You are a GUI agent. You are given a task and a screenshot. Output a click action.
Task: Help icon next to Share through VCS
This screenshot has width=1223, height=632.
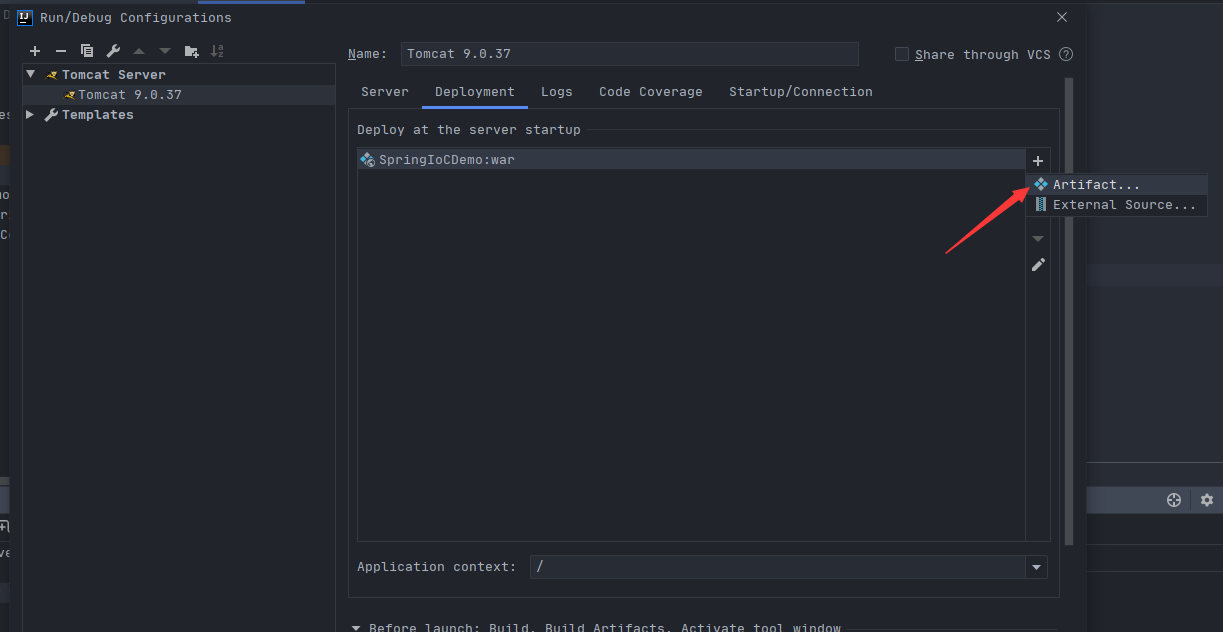(x=1066, y=54)
